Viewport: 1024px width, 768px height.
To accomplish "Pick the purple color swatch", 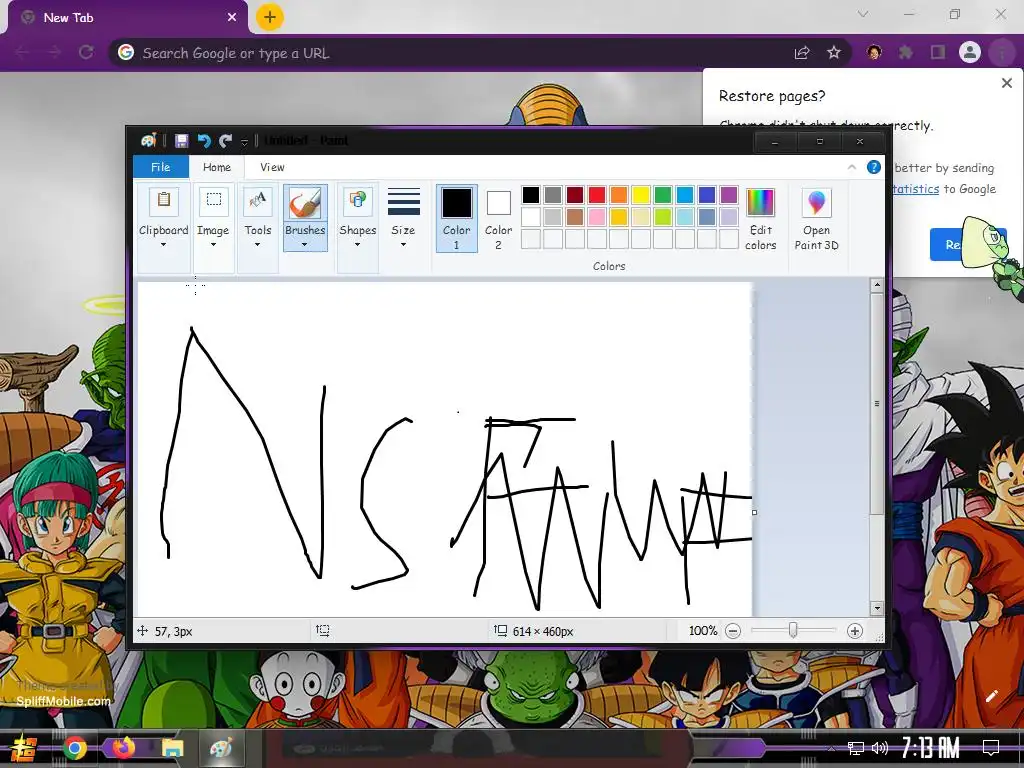I will coord(729,195).
